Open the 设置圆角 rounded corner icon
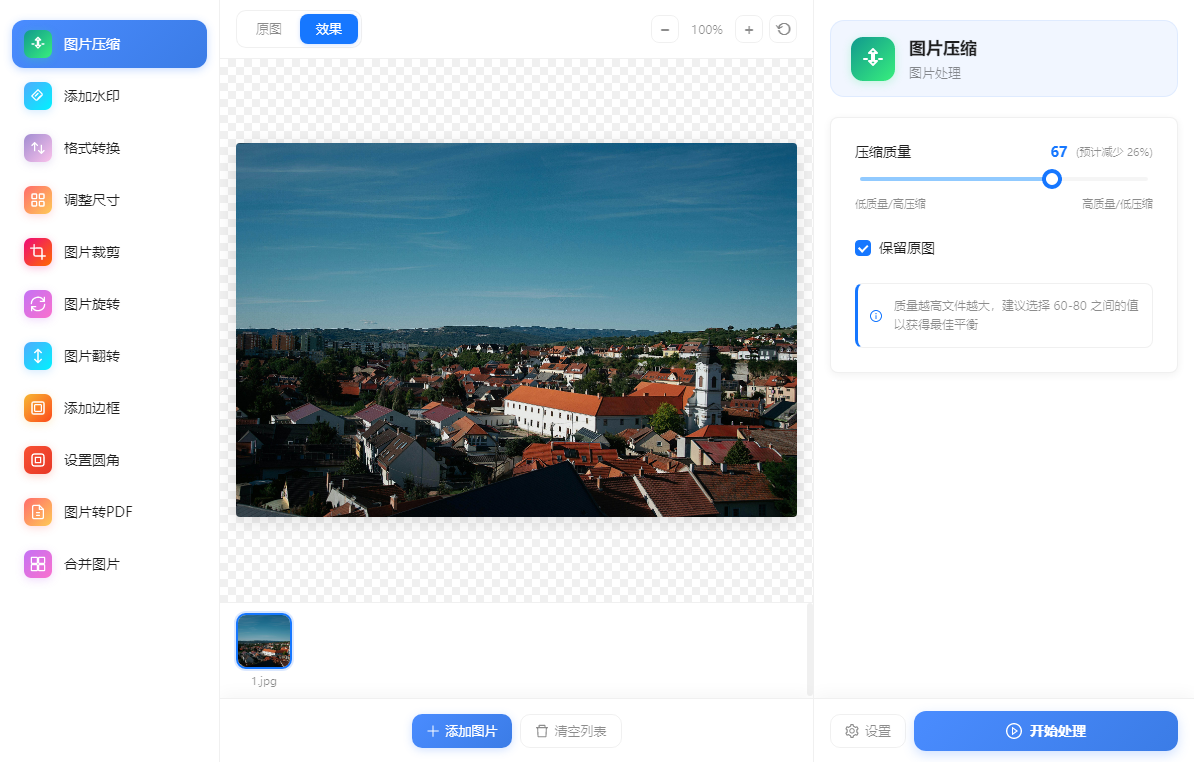Image resolution: width=1194 pixels, height=762 pixels. point(38,460)
